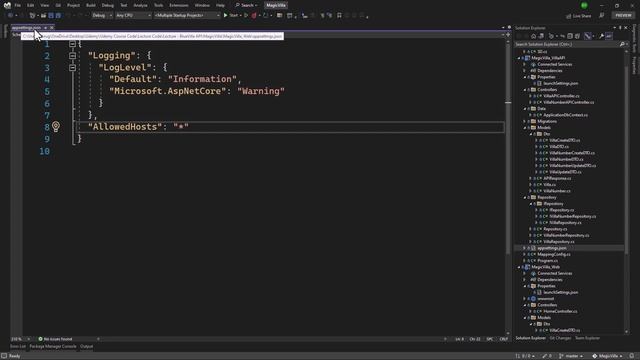The width and height of the screenshot is (640, 360).
Task: Open the Package Manager Console tab
Action: coord(53,347)
